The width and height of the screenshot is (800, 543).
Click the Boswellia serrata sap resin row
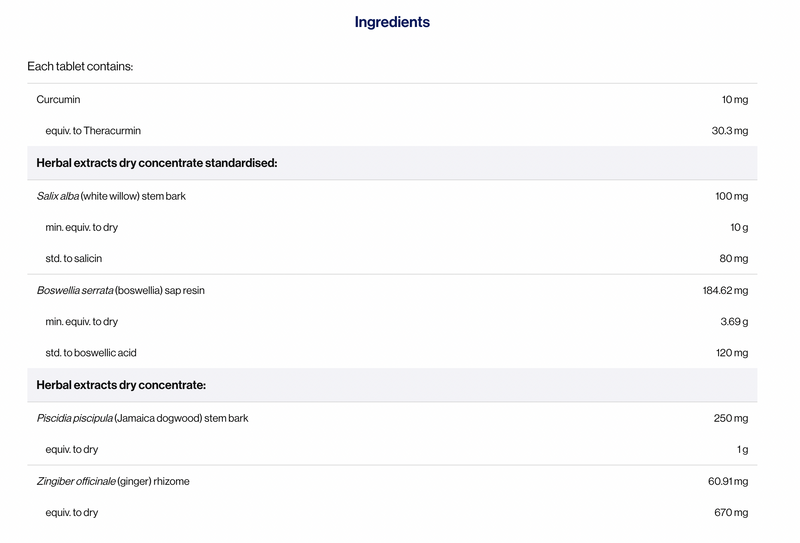[392, 290]
